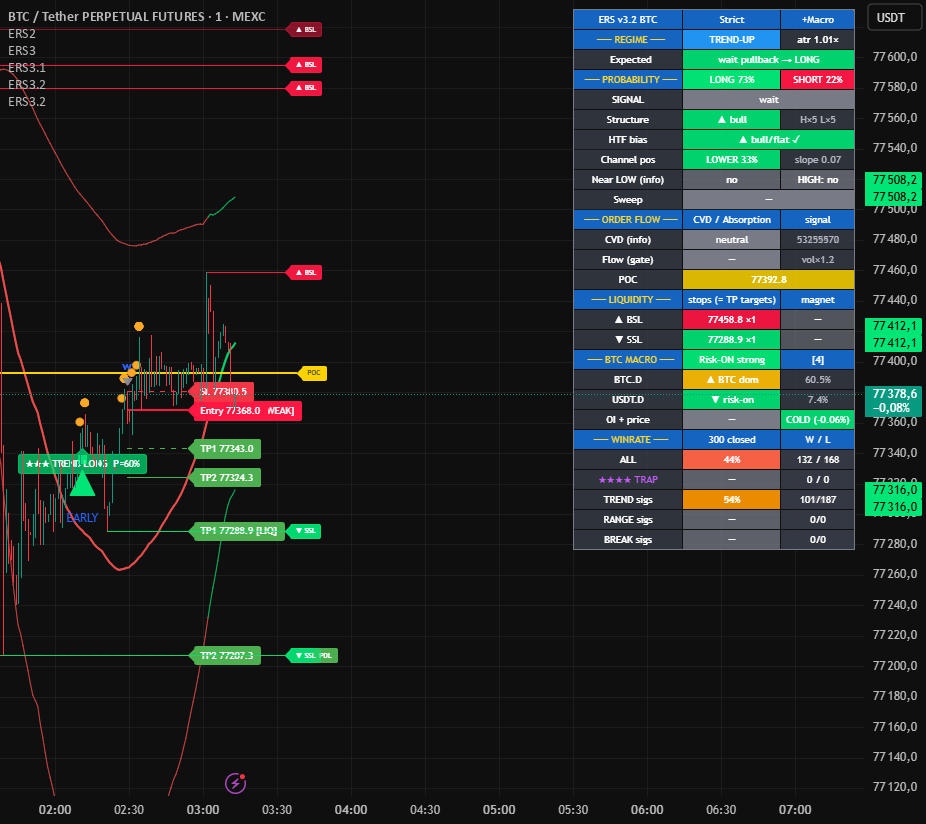Click the 54% TREND sigs cell

point(732,500)
